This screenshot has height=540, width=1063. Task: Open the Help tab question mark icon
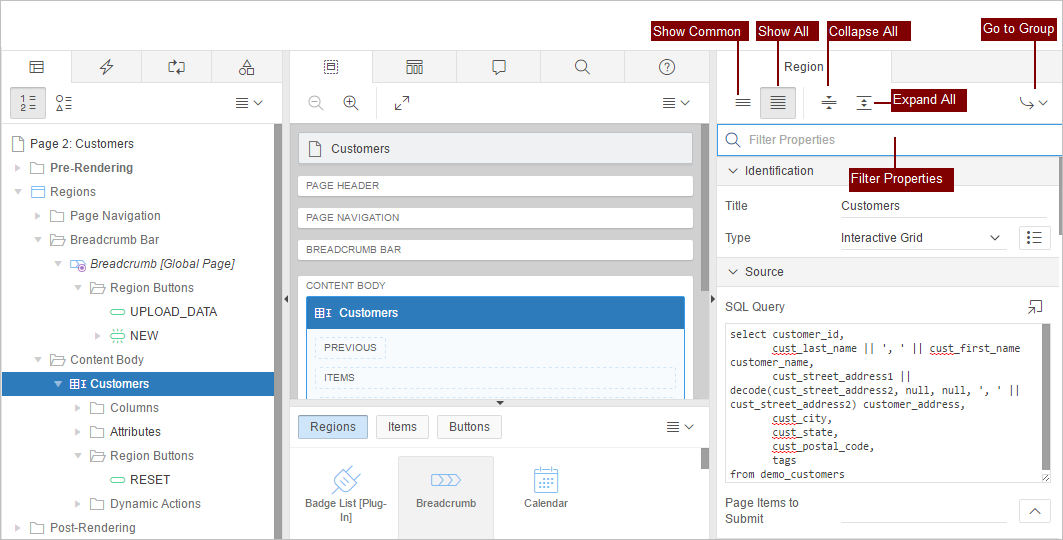667,67
